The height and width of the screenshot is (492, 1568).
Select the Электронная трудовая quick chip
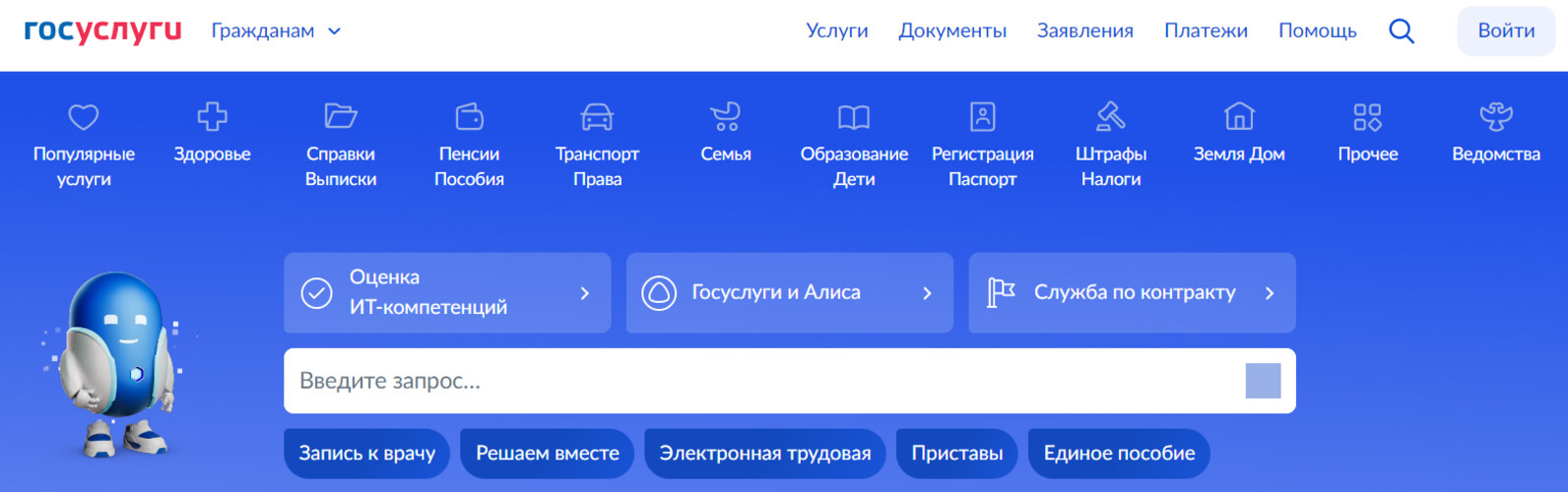point(765,454)
